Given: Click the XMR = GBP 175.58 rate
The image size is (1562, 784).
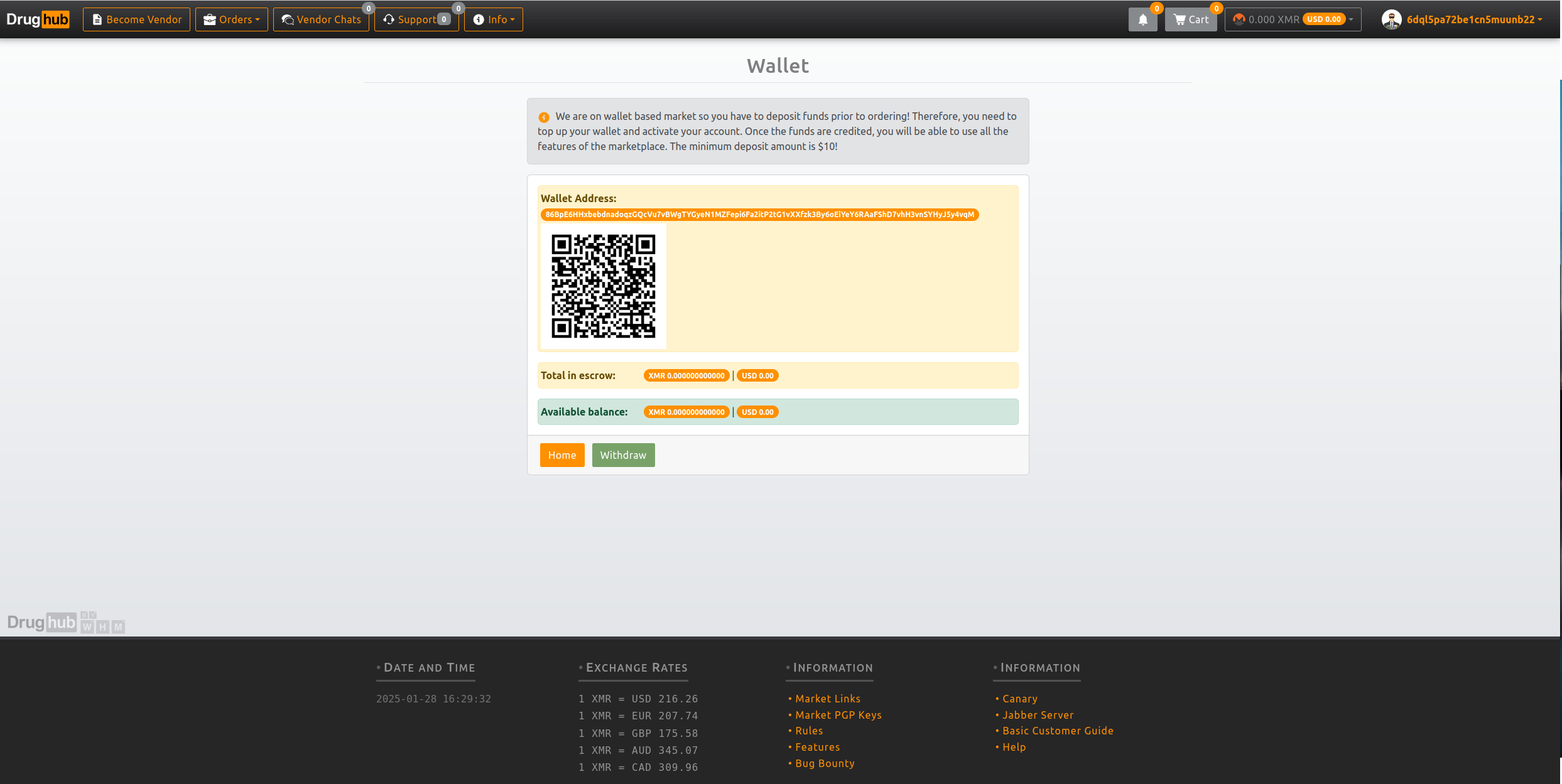Looking at the screenshot, I should 638,733.
